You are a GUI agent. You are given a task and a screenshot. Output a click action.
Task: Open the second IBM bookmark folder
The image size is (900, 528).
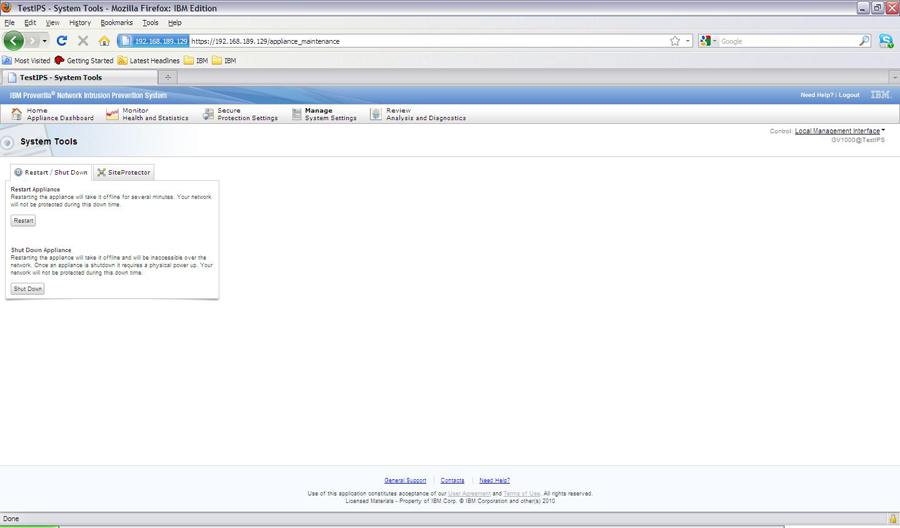224,60
